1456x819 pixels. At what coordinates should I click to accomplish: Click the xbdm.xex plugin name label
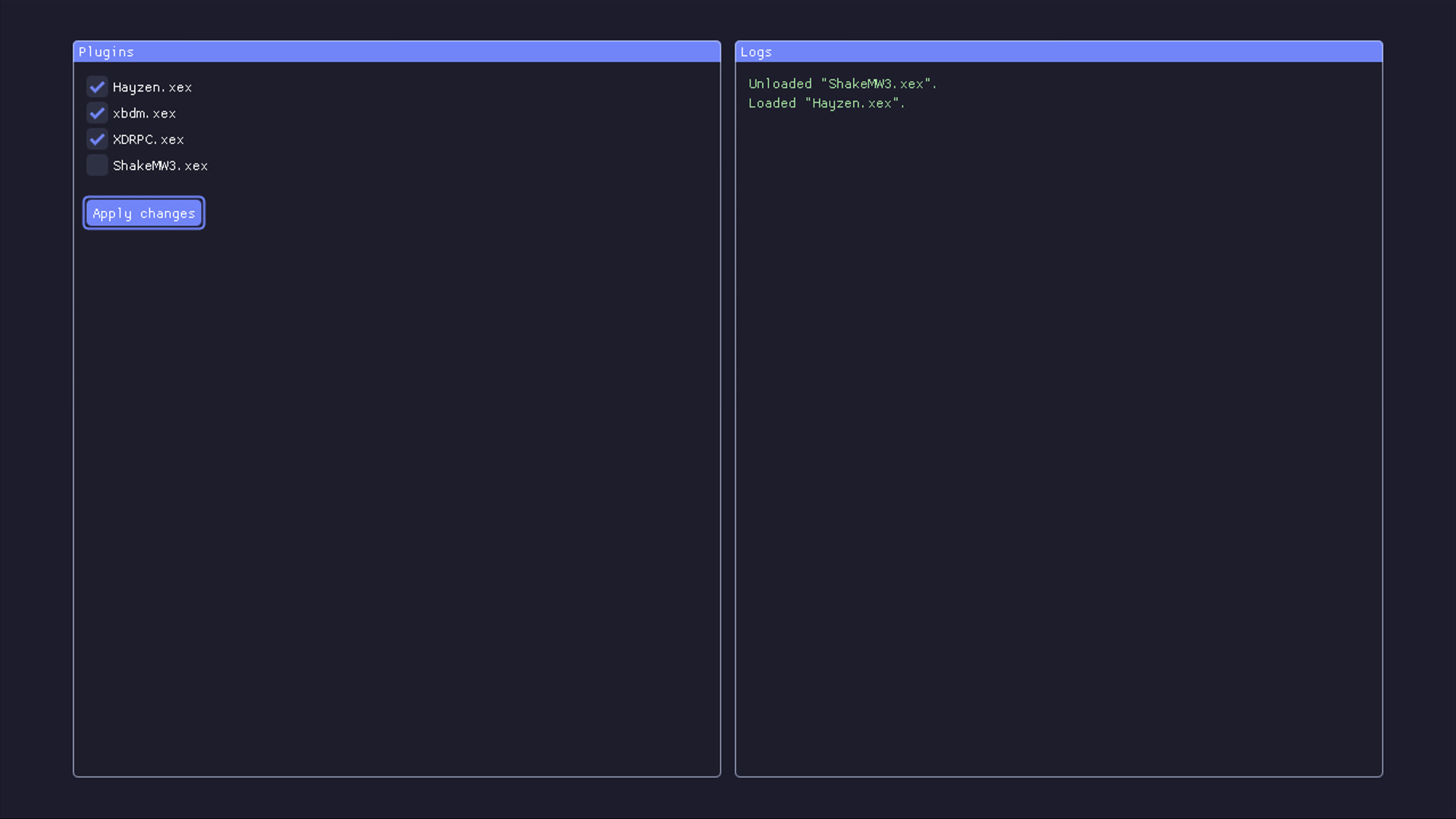coord(144,113)
